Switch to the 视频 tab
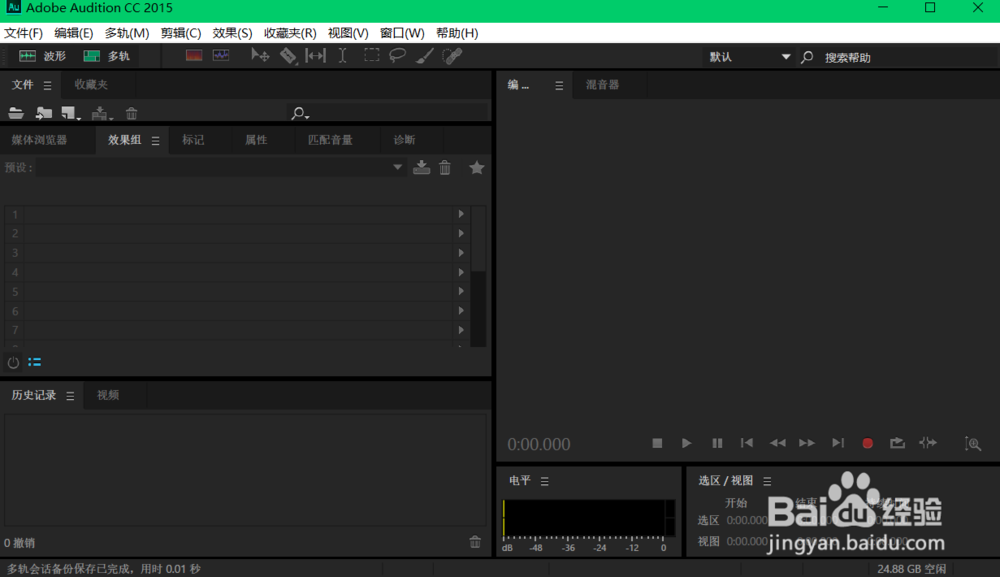 click(x=108, y=395)
